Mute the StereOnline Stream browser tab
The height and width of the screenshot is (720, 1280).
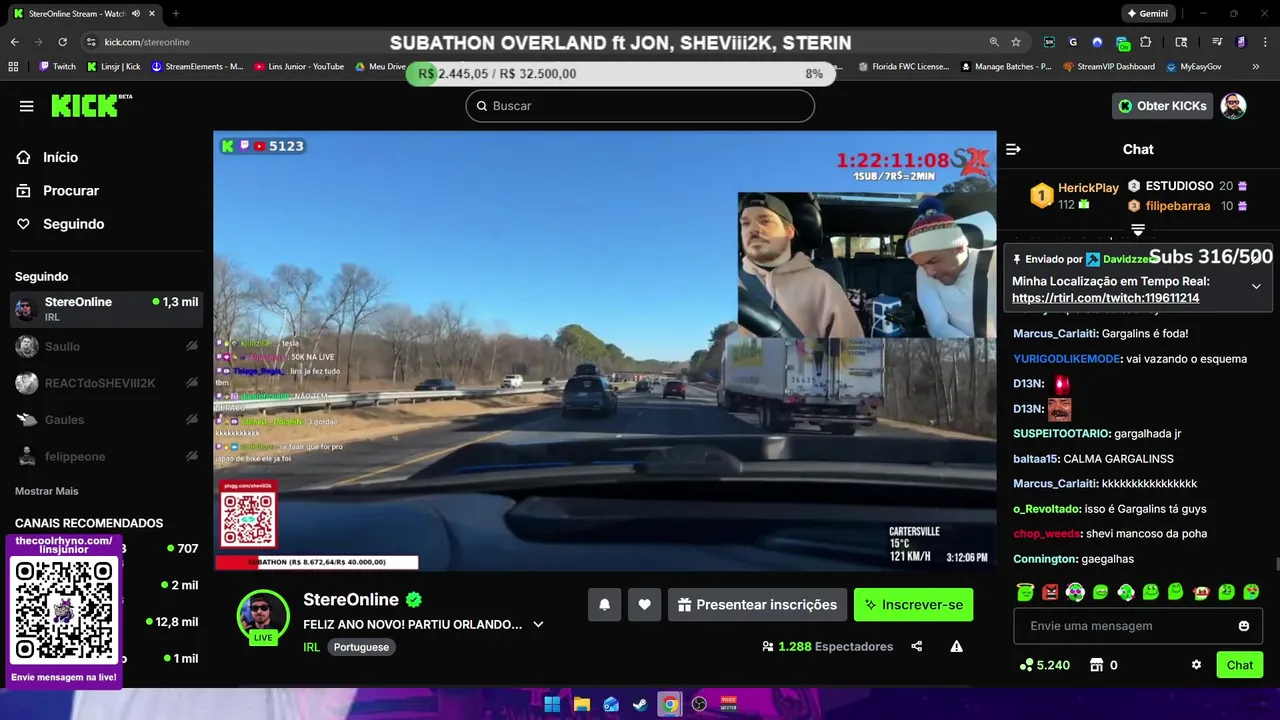click(136, 14)
